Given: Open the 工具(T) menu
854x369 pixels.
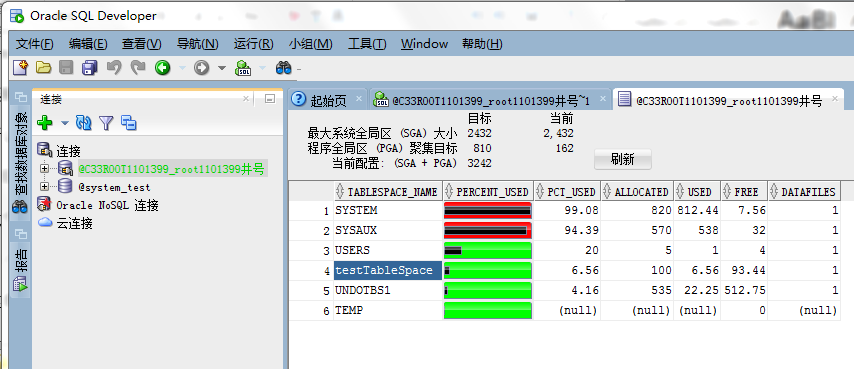Looking at the screenshot, I should point(367,44).
